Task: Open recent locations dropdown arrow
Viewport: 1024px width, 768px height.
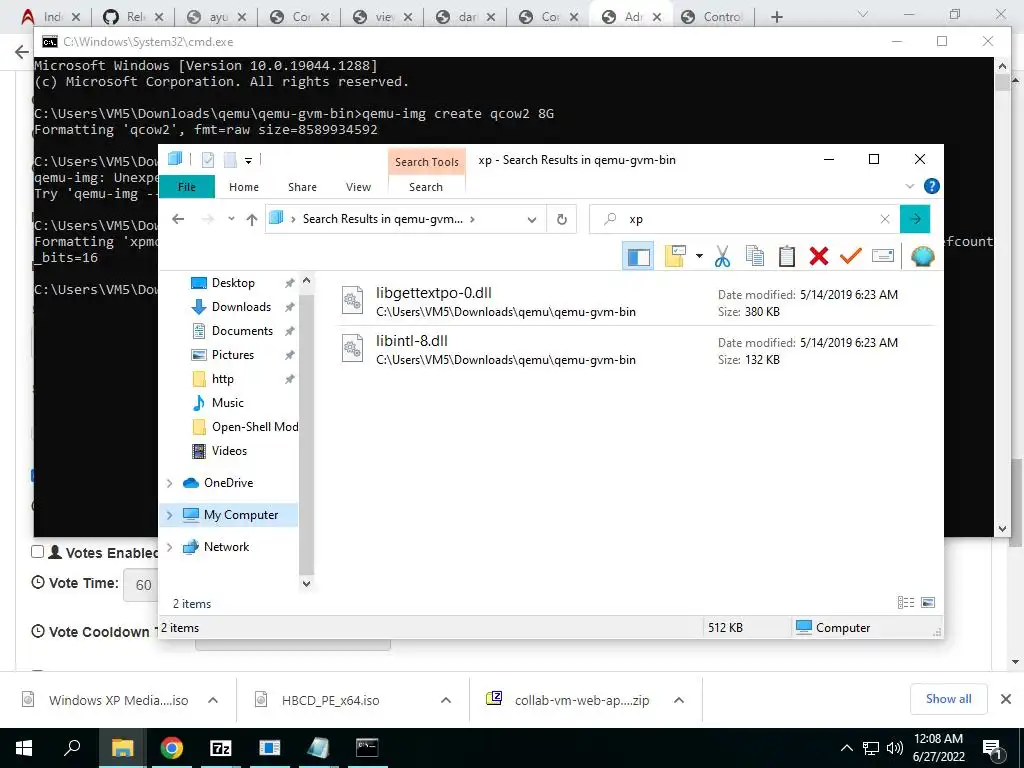Action: [231, 219]
